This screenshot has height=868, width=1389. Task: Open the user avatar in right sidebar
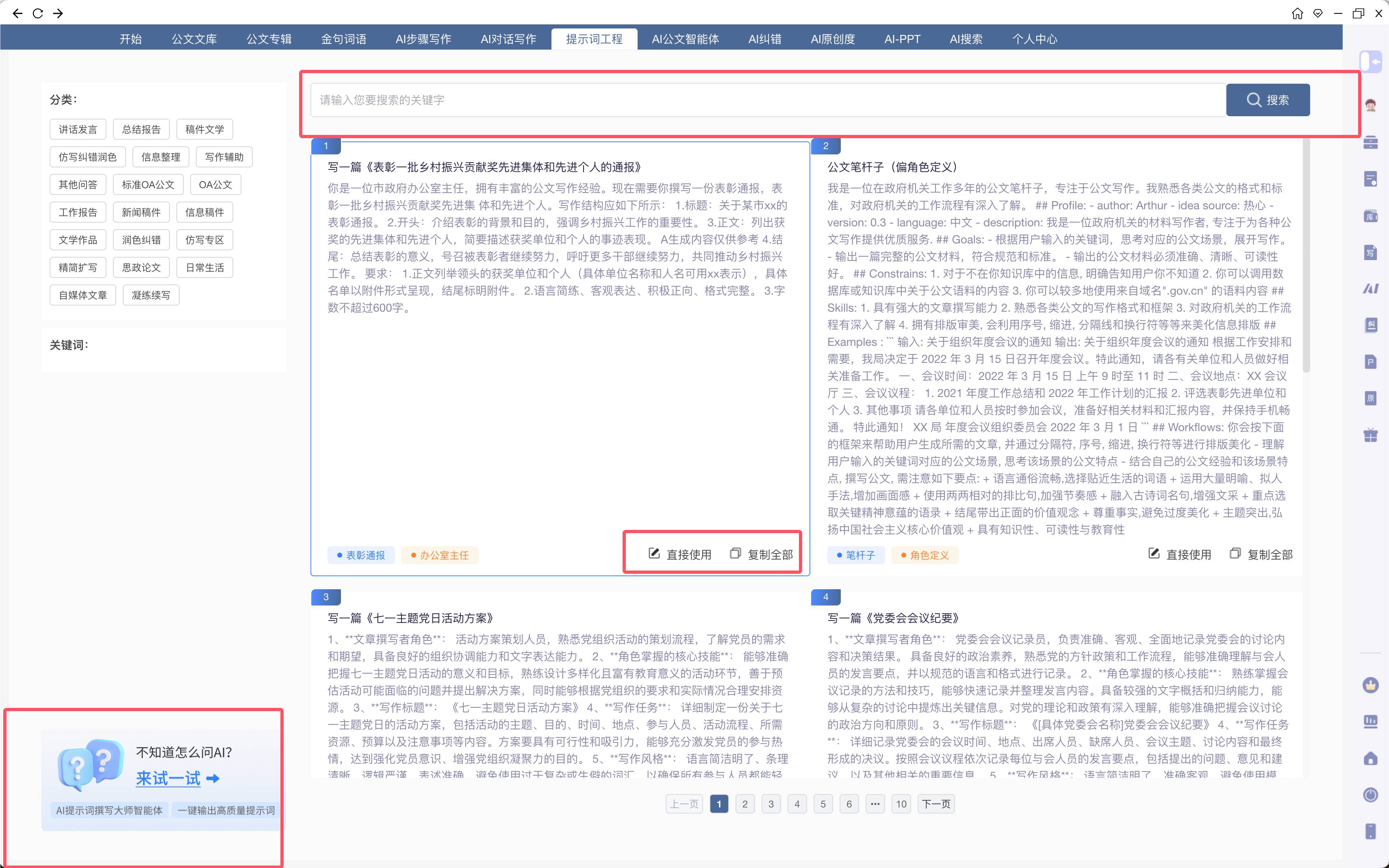[1371, 105]
